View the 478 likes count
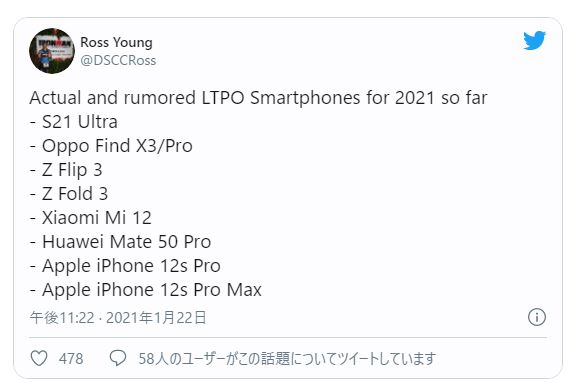588x392 pixels. click(71, 359)
